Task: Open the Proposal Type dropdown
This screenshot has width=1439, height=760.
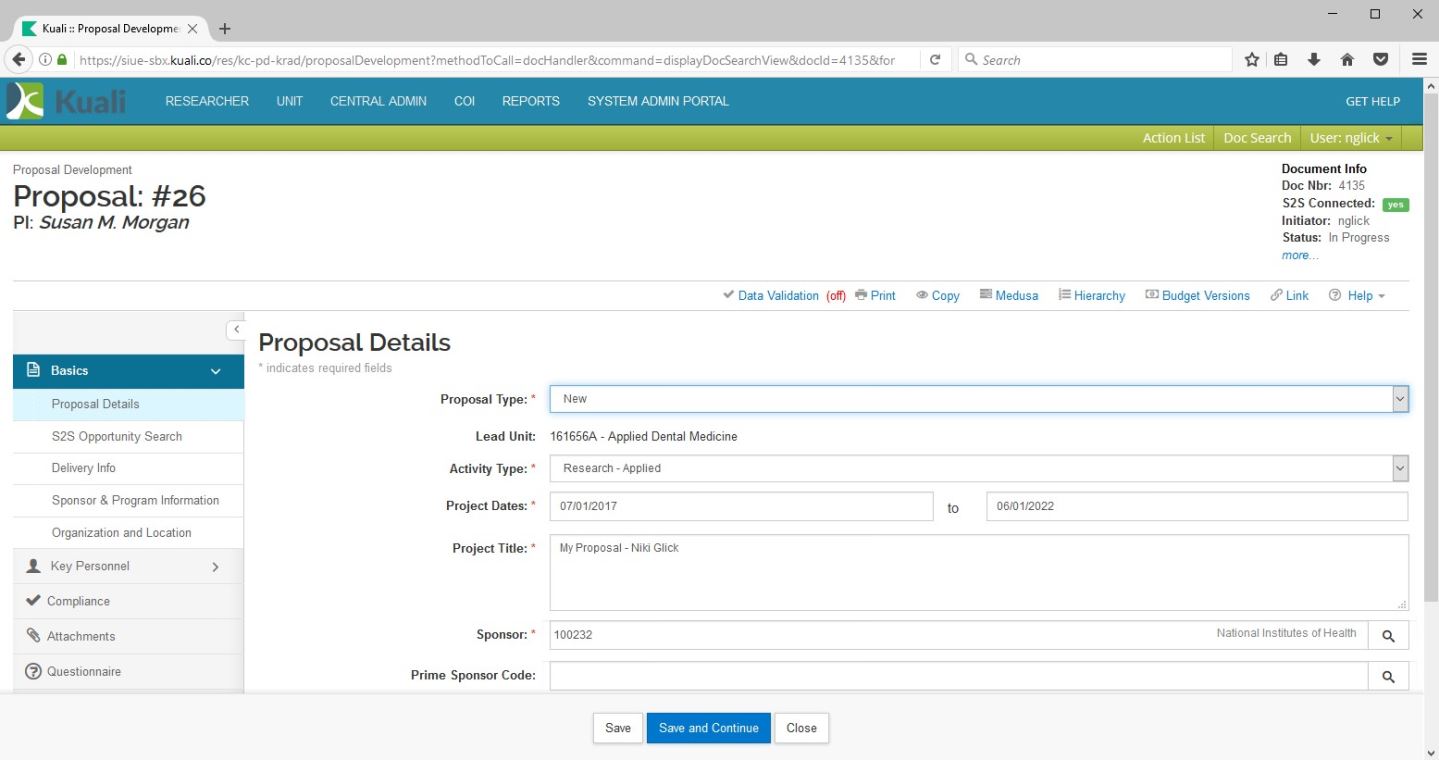Action: 979,399
